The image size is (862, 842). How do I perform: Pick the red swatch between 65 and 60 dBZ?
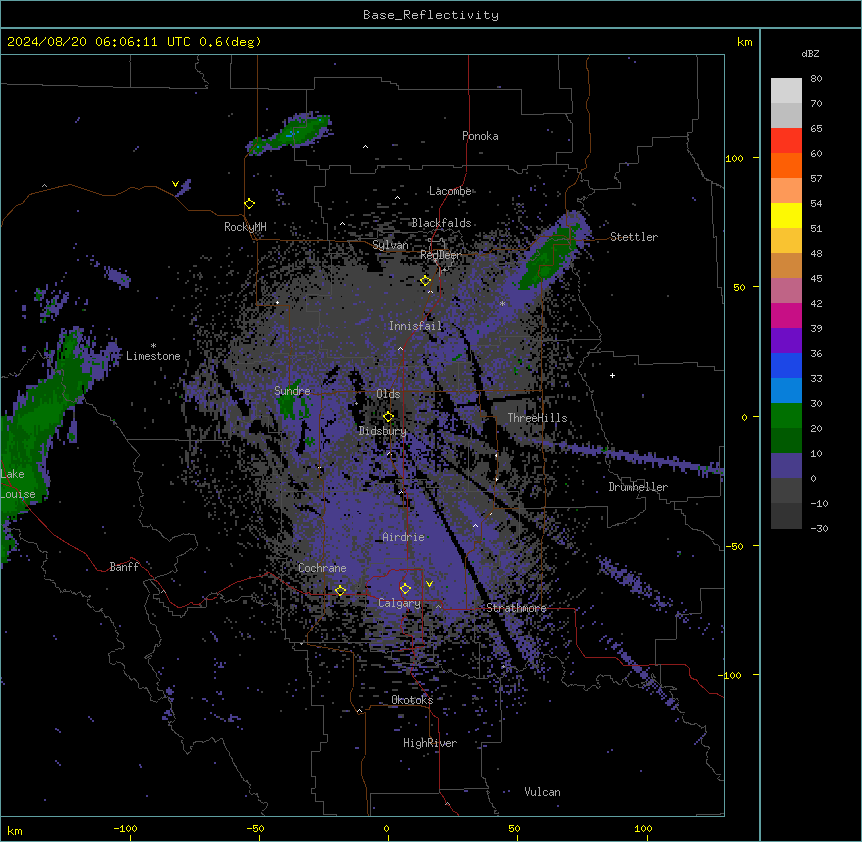point(786,141)
